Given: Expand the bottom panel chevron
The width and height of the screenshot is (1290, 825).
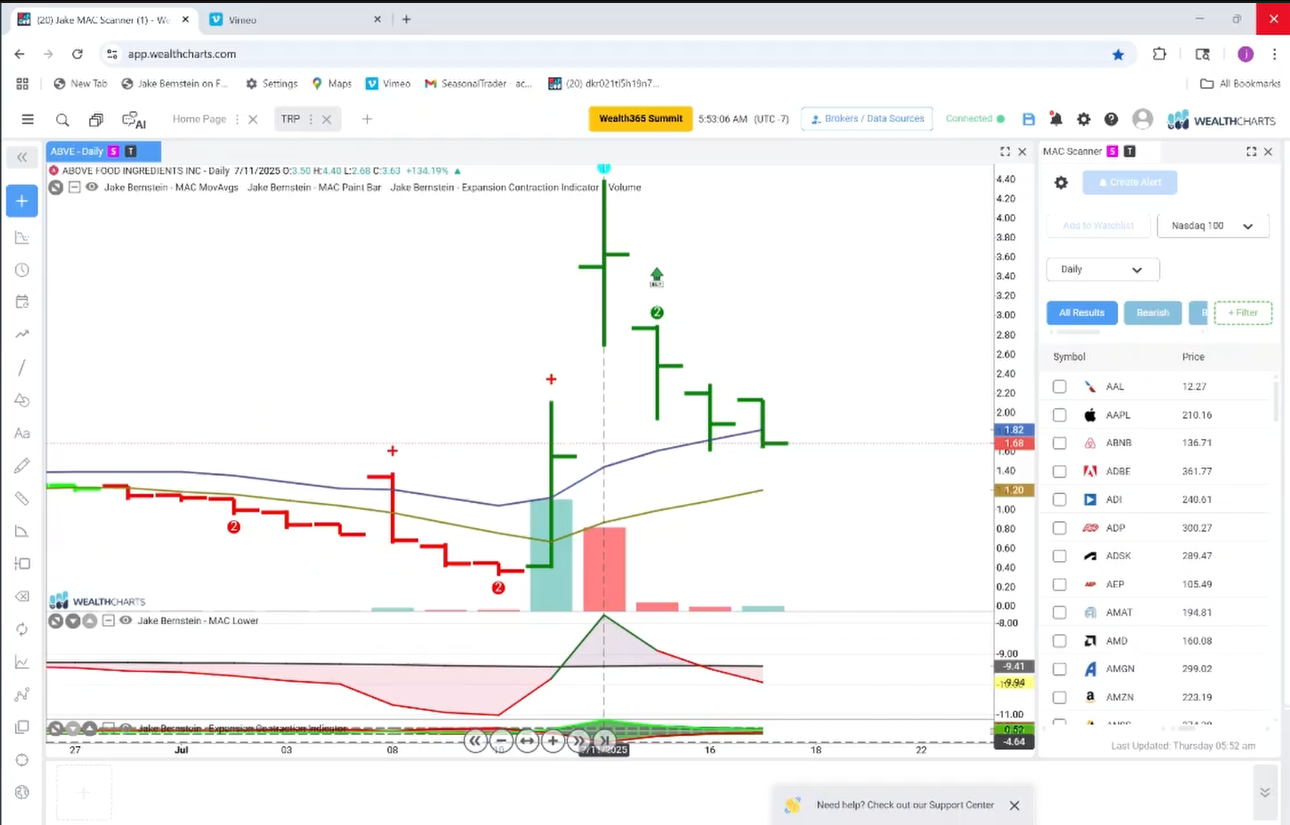Looking at the screenshot, I should coord(1265,792).
